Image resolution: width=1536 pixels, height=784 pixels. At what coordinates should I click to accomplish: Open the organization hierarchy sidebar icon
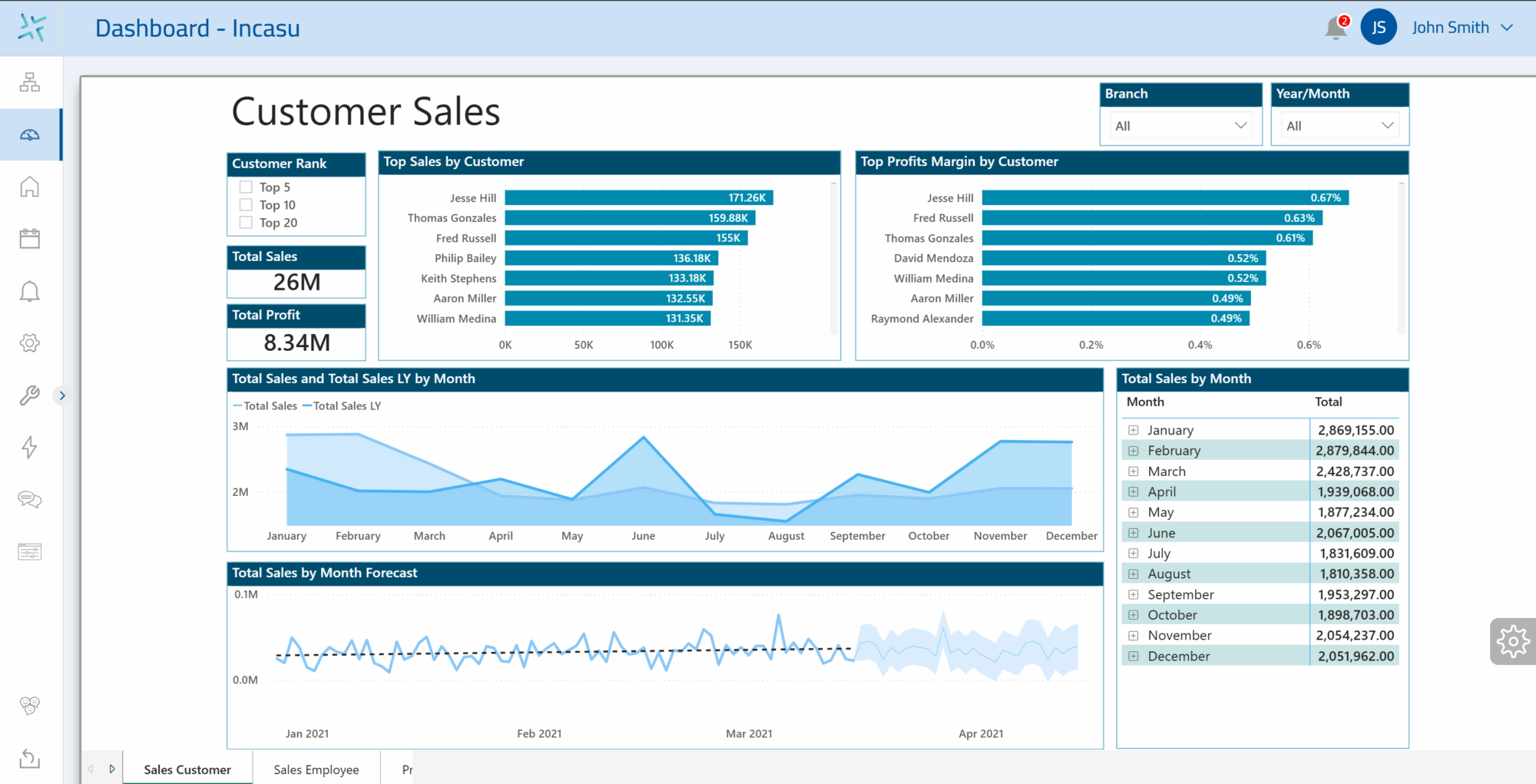30,82
